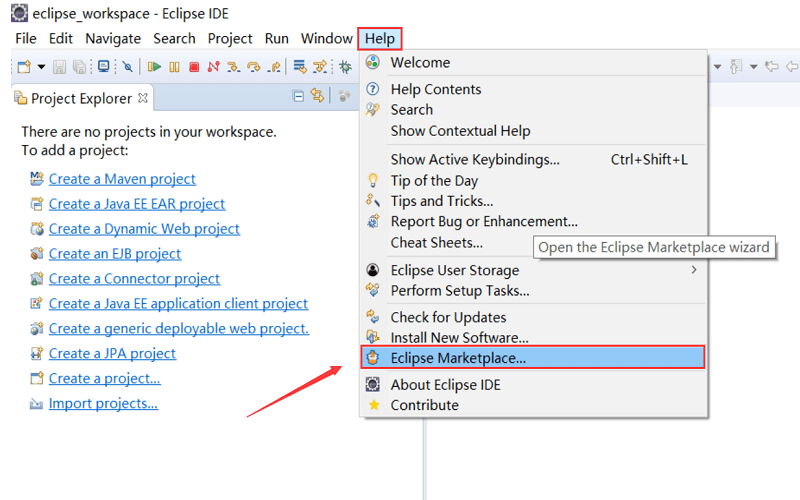The height and width of the screenshot is (500, 800).
Task: Select Contribute menu entry
Action: 533,405
